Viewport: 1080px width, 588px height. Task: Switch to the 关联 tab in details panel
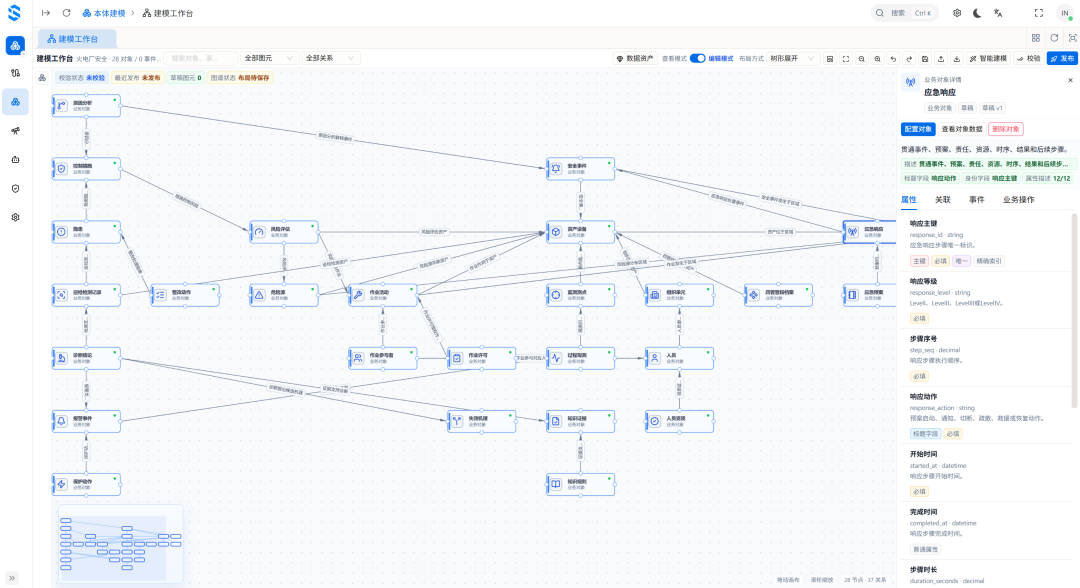(942, 200)
